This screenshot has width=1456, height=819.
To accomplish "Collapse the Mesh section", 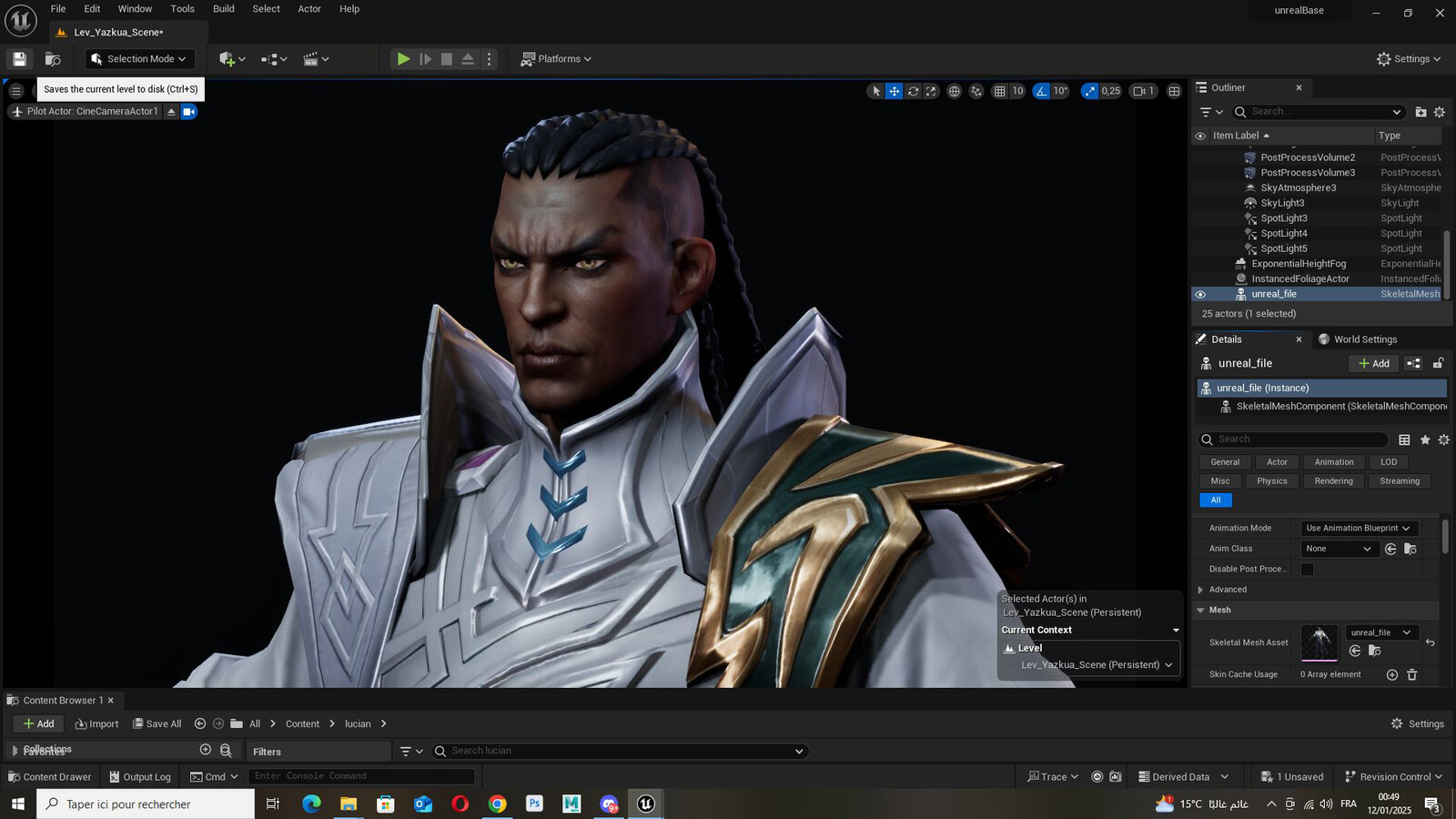I will [x=1200, y=611].
